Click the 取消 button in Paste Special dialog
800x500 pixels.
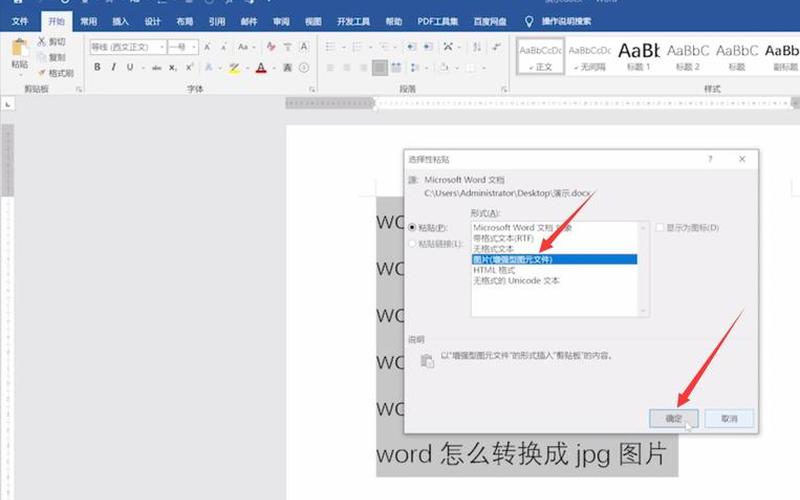coord(729,418)
